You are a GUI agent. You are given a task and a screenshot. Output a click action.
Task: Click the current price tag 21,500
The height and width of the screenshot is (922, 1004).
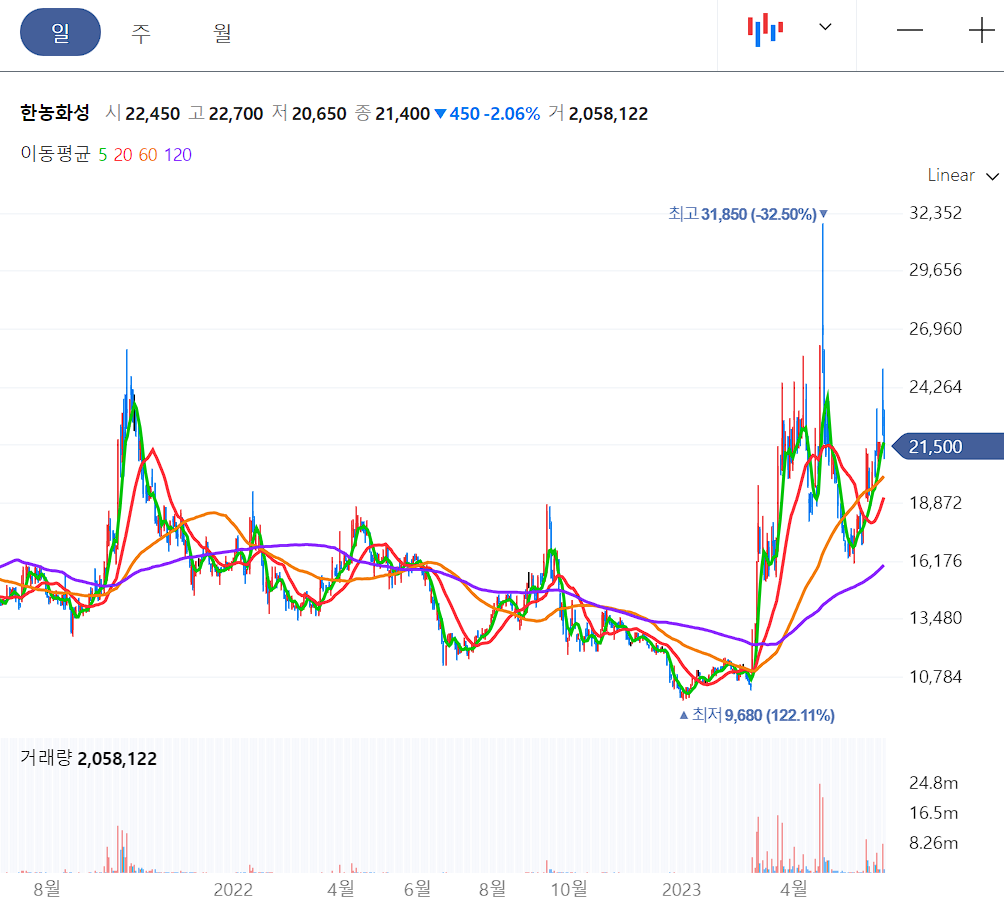point(948,446)
